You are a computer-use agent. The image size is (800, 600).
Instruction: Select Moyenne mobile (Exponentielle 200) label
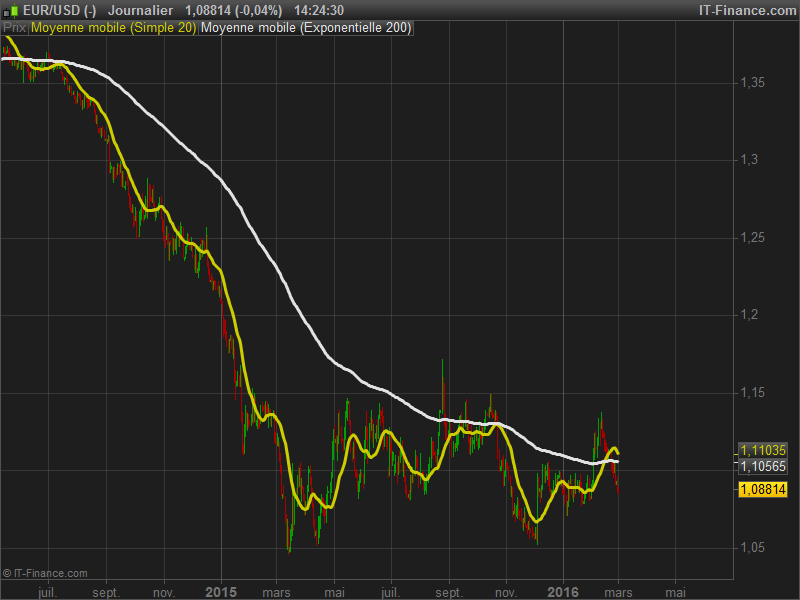pos(306,28)
